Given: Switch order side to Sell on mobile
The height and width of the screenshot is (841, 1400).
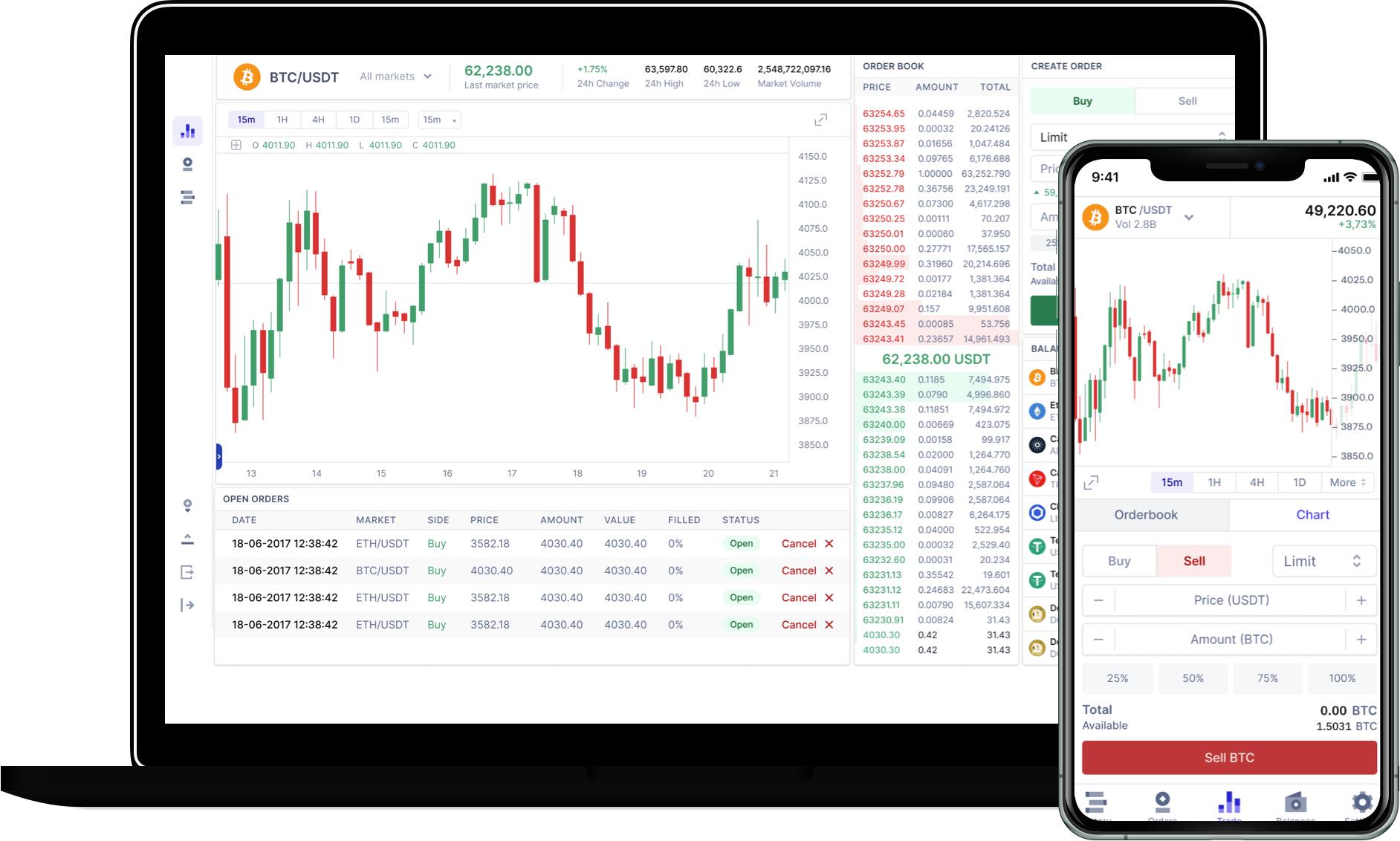Looking at the screenshot, I should pyautogui.click(x=1193, y=561).
